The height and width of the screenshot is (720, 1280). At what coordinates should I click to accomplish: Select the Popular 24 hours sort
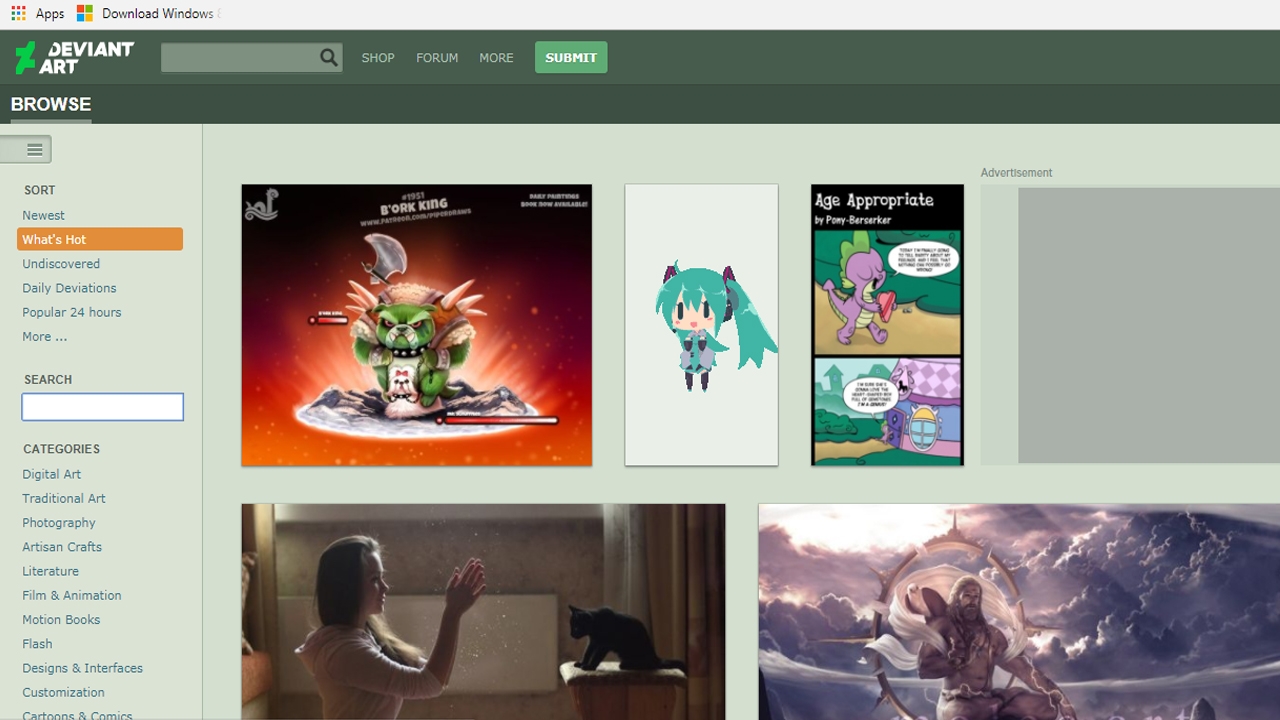coord(72,312)
